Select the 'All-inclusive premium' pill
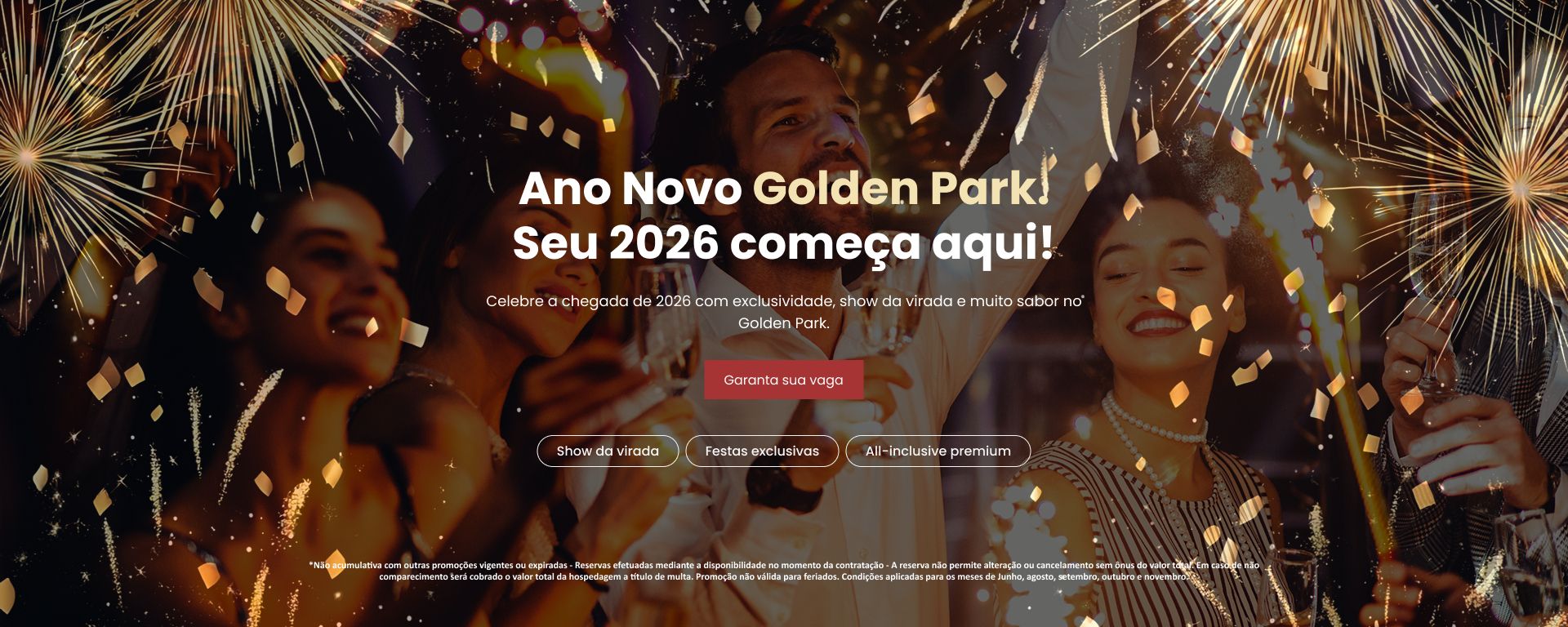1568x627 pixels. click(x=938, y=451)
